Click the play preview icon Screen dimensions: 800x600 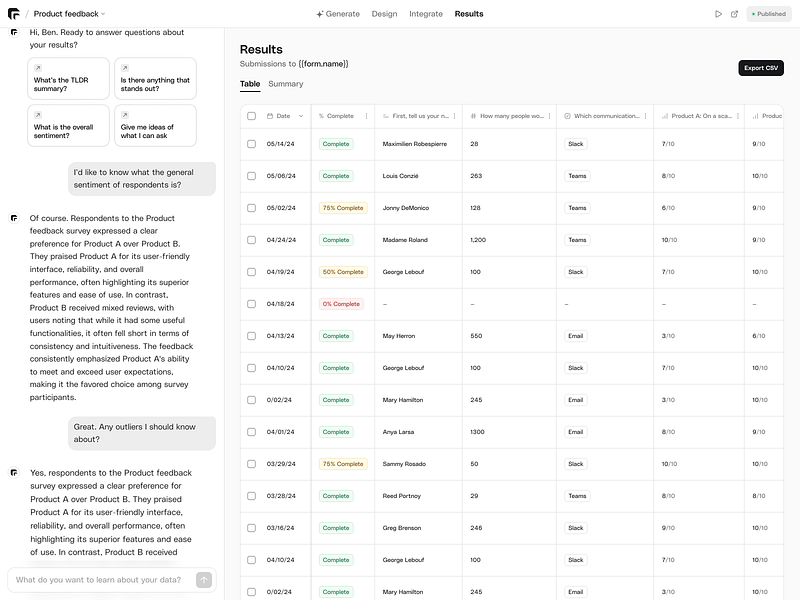pyautogui.click(x=718, y=14)
